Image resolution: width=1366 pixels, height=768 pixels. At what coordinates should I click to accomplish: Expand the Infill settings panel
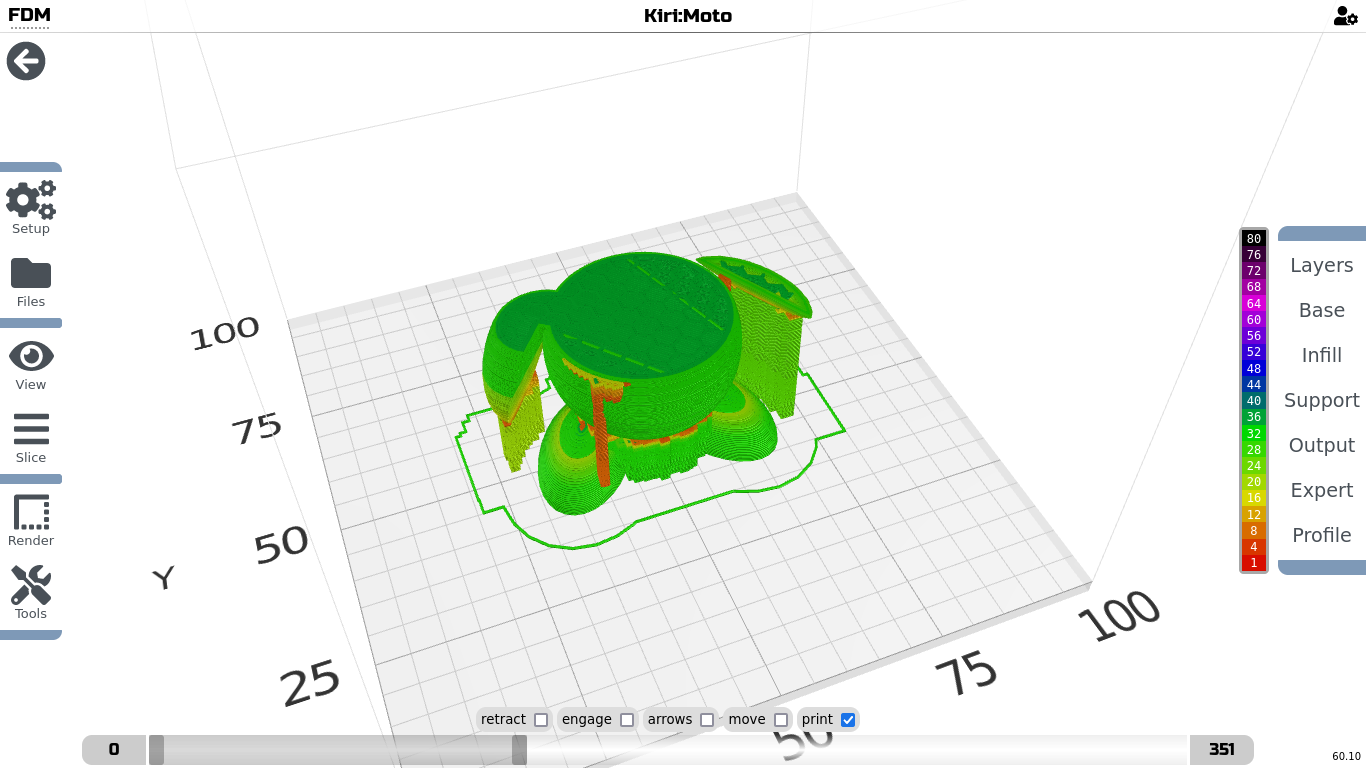(x=1321, y=355)
